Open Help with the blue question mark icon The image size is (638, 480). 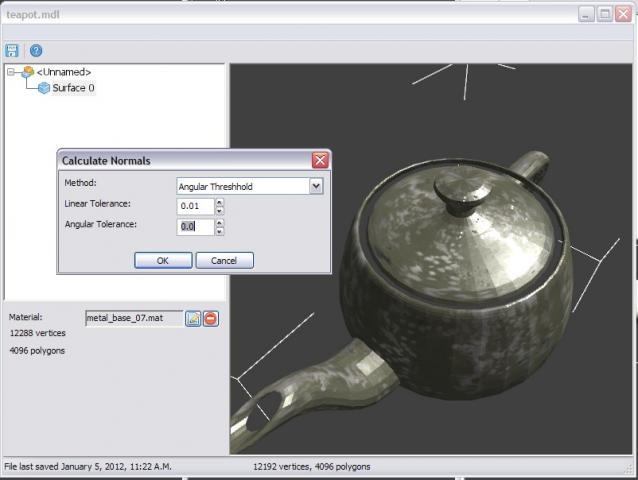coord(36,50)
